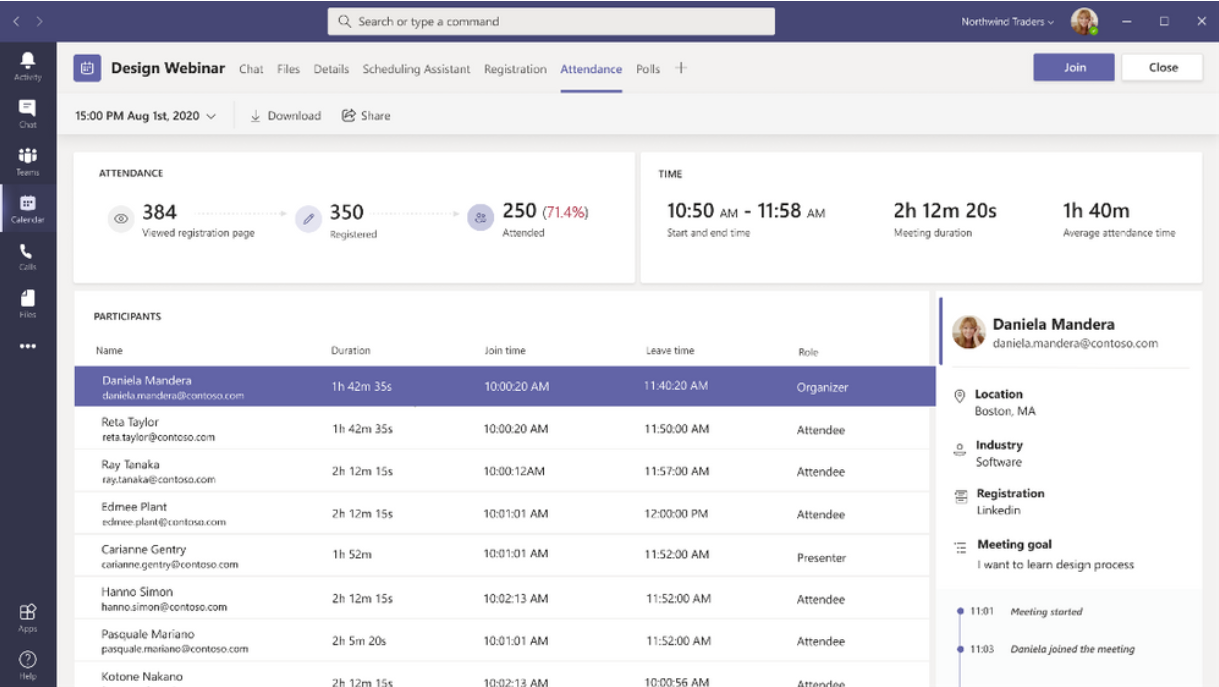Open Chat from the left sidebar
The image size is (1219, 687).
tap(28, 113)
